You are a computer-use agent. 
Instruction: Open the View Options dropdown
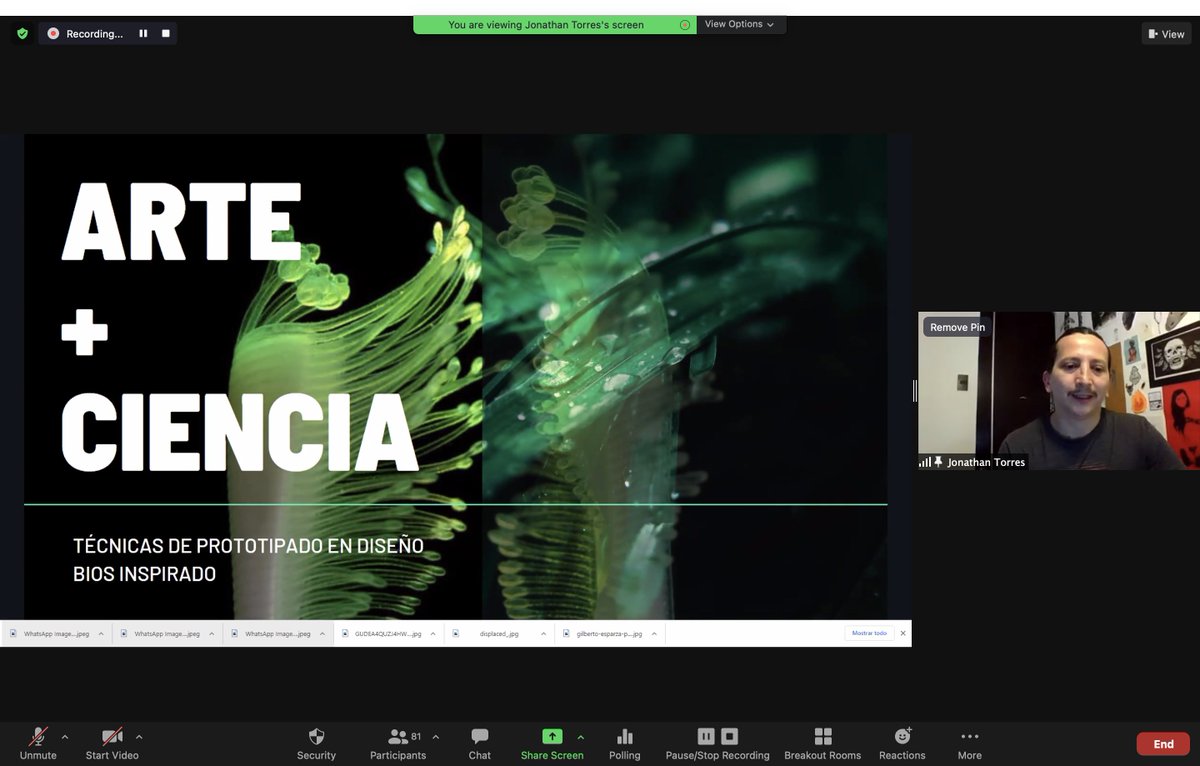(740, 25)
